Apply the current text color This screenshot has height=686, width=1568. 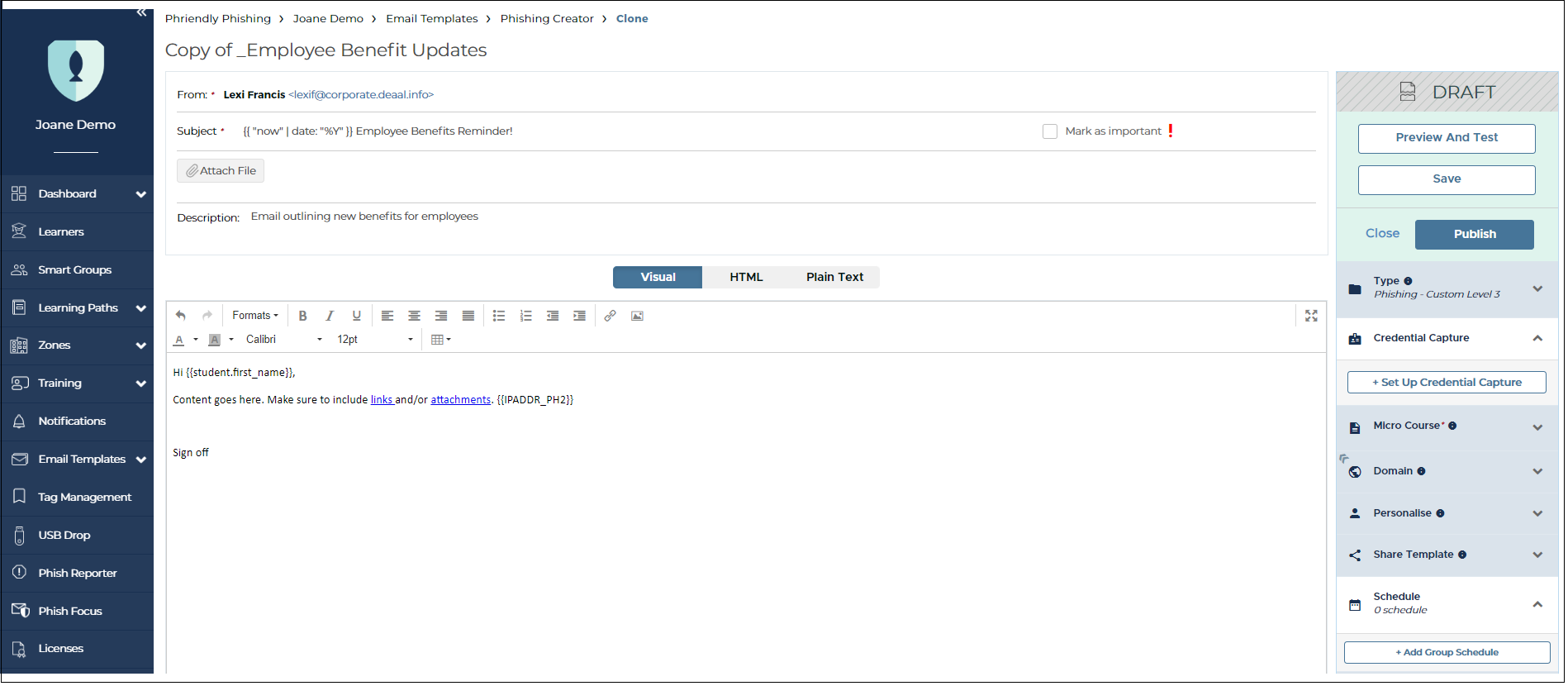pos(179,340)
